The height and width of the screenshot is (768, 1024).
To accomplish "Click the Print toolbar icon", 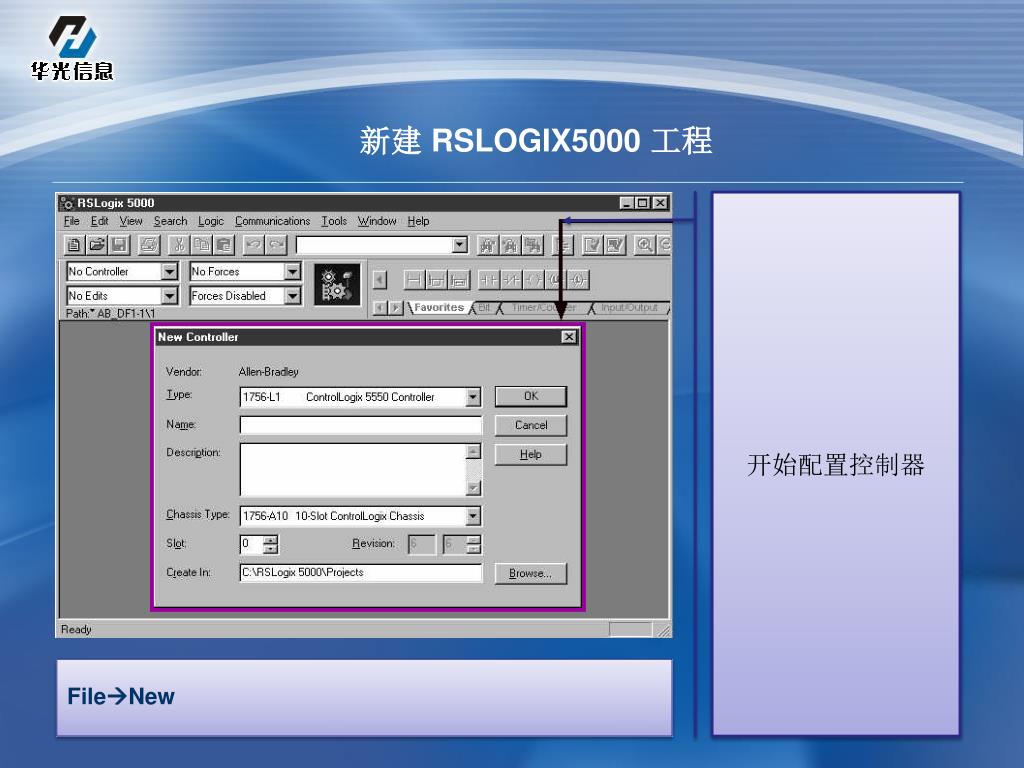I will [149, 245].
